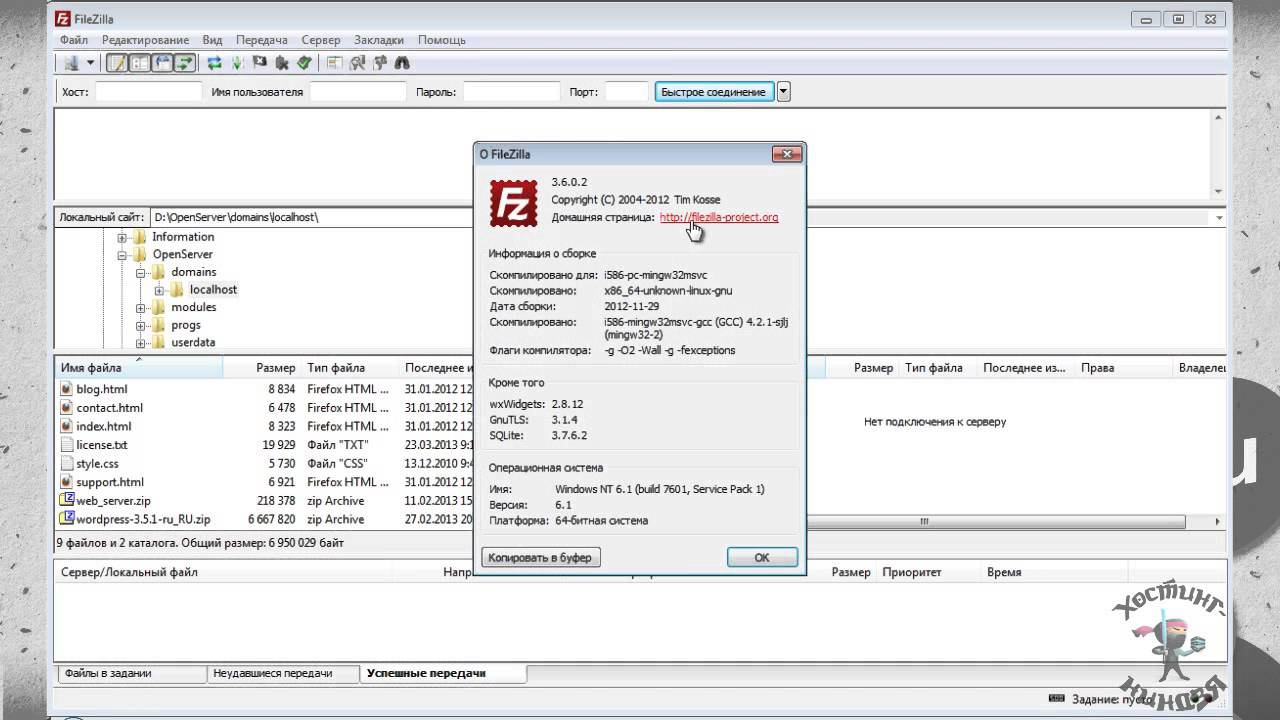Click the binoculars file search icon

402,63
